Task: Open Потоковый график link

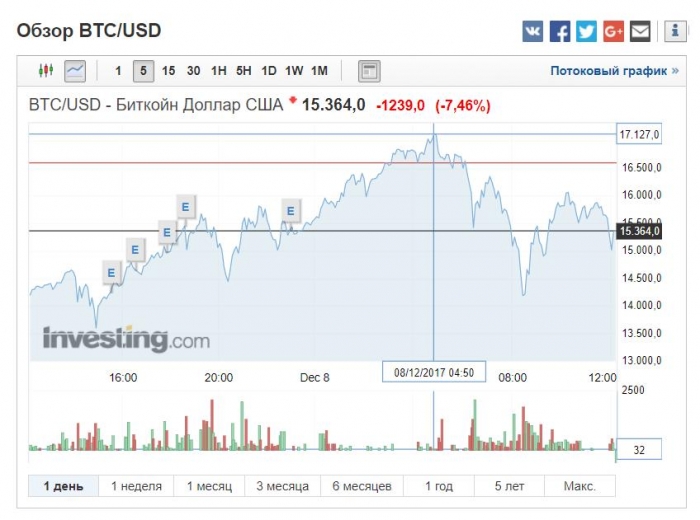Action: point(614,71)
